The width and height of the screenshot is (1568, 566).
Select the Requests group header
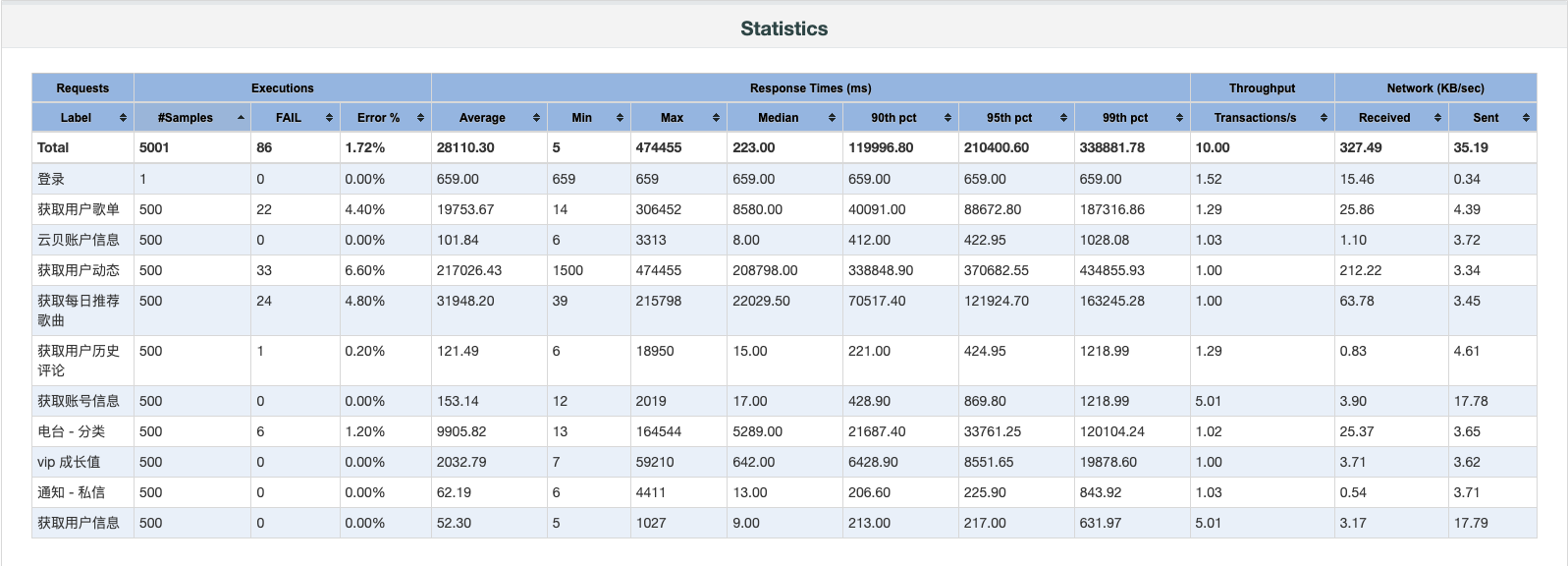82,88
